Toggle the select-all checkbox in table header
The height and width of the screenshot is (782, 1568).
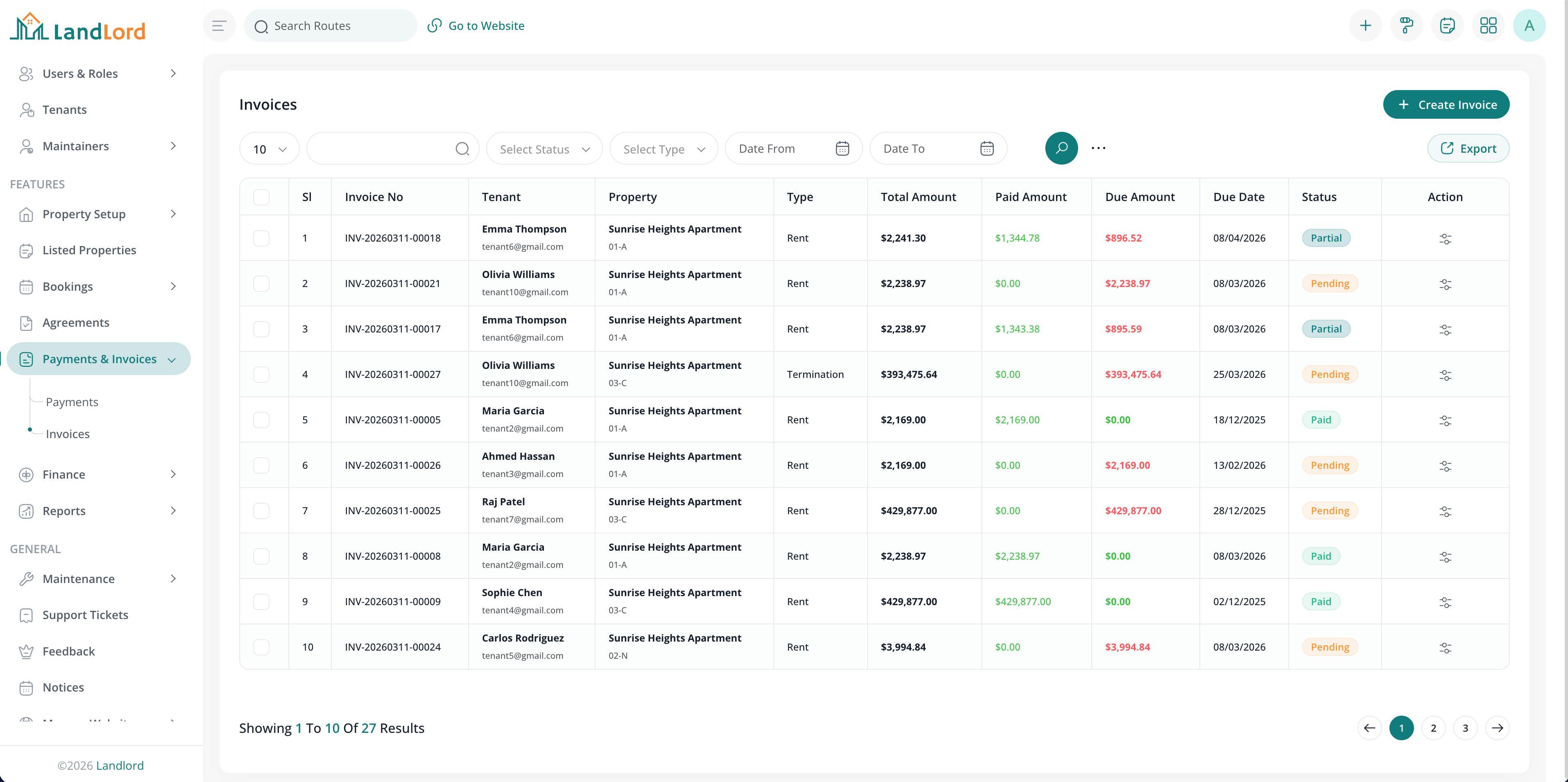point(262,197)
